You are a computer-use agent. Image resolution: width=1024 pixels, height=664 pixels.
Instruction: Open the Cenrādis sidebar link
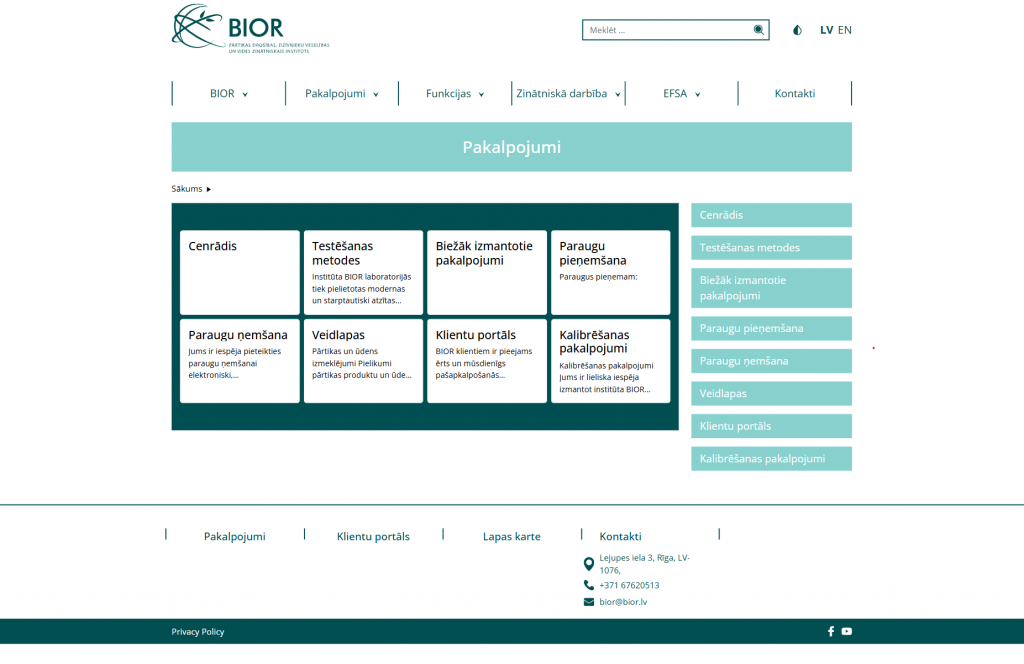(x=771, y=215)
